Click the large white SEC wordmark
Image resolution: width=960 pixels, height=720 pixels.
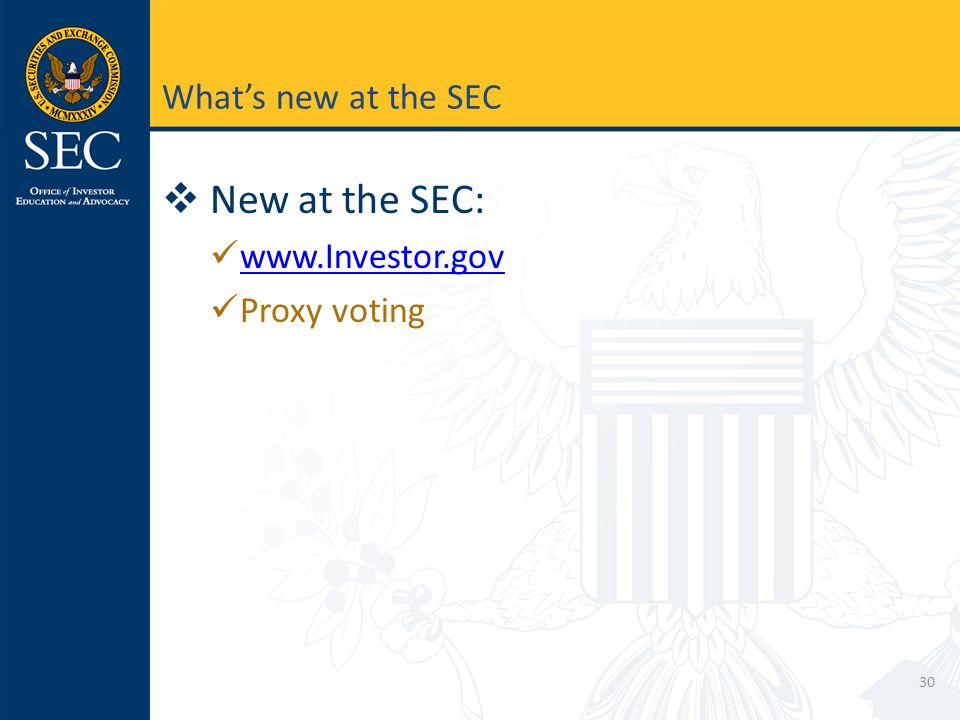tap(72, 150)
